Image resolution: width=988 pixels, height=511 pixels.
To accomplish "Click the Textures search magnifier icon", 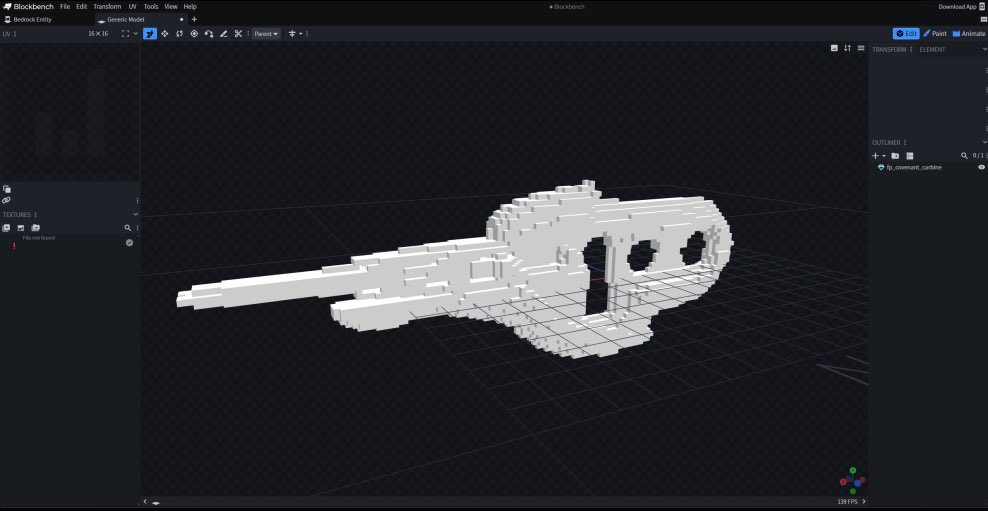I will [x=127, y=228].
